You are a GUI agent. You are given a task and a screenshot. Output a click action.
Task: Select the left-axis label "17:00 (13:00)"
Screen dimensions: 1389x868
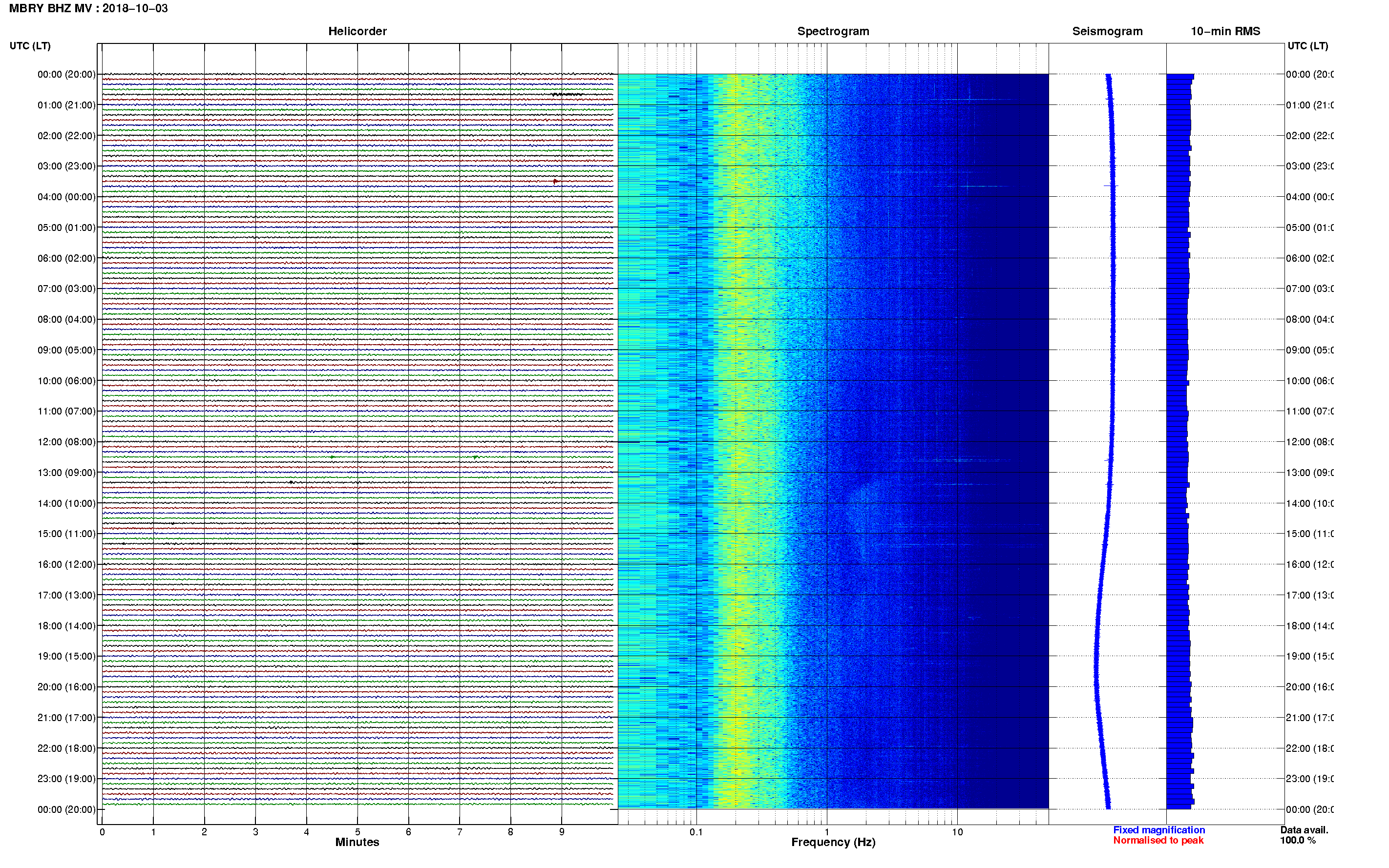pyautogui.click(x=66, y=595)
